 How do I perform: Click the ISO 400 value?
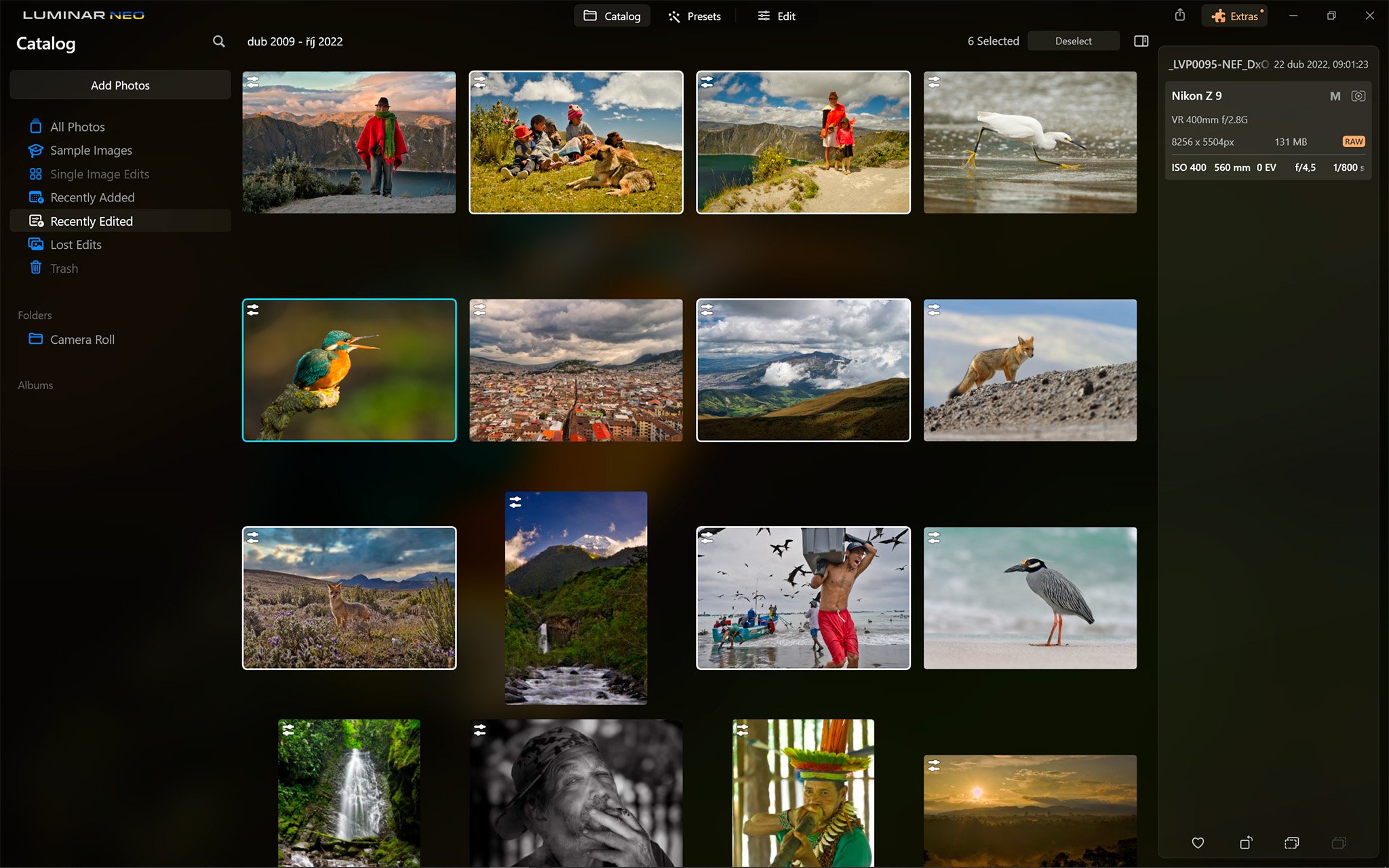1188,167
